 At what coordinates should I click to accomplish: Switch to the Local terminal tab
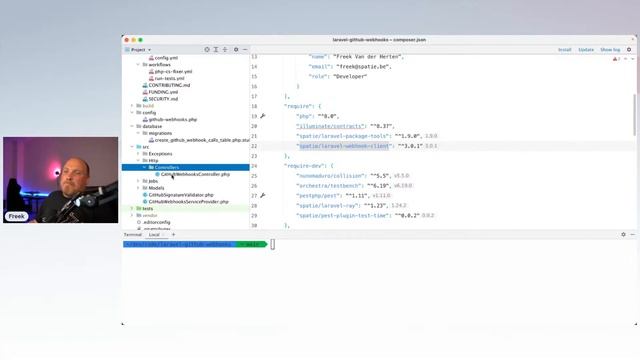(154, 235)
